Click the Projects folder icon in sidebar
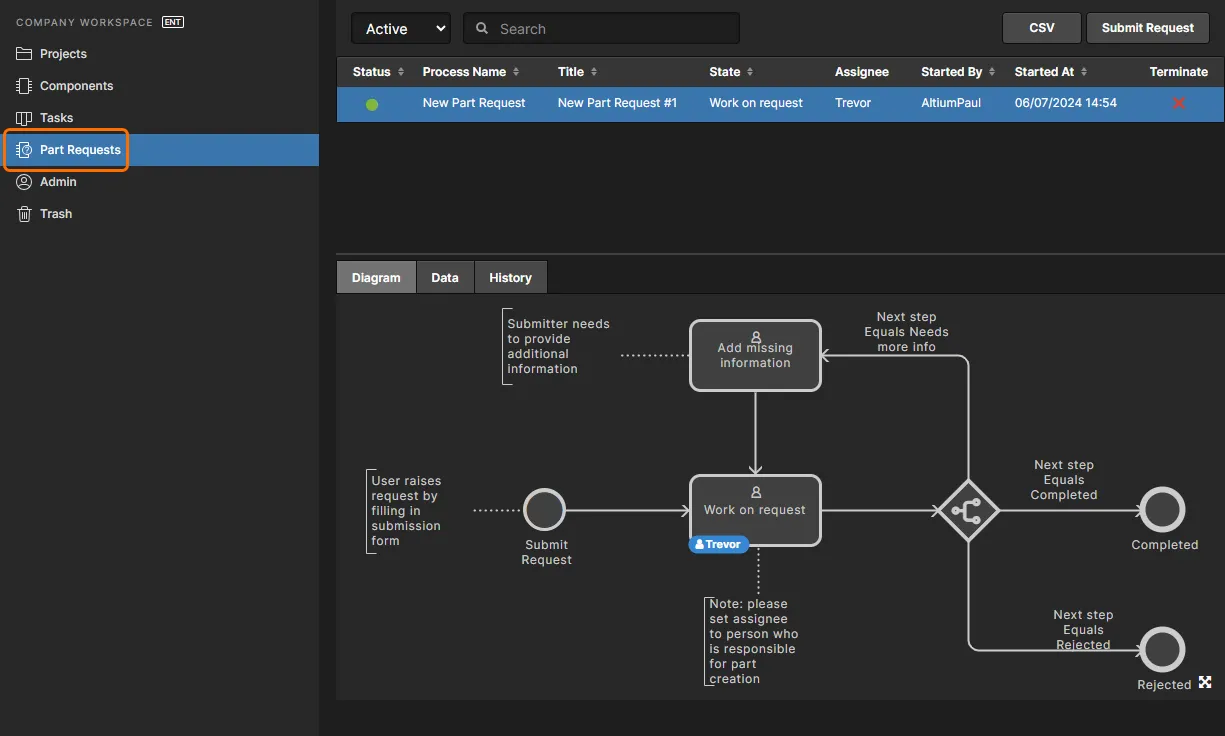 coord(24,54)
